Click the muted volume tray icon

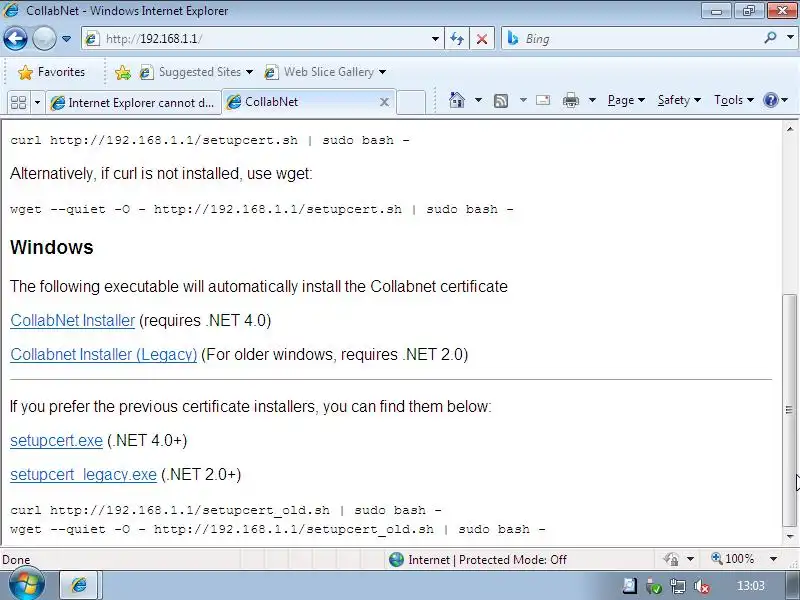coord(702,586)
